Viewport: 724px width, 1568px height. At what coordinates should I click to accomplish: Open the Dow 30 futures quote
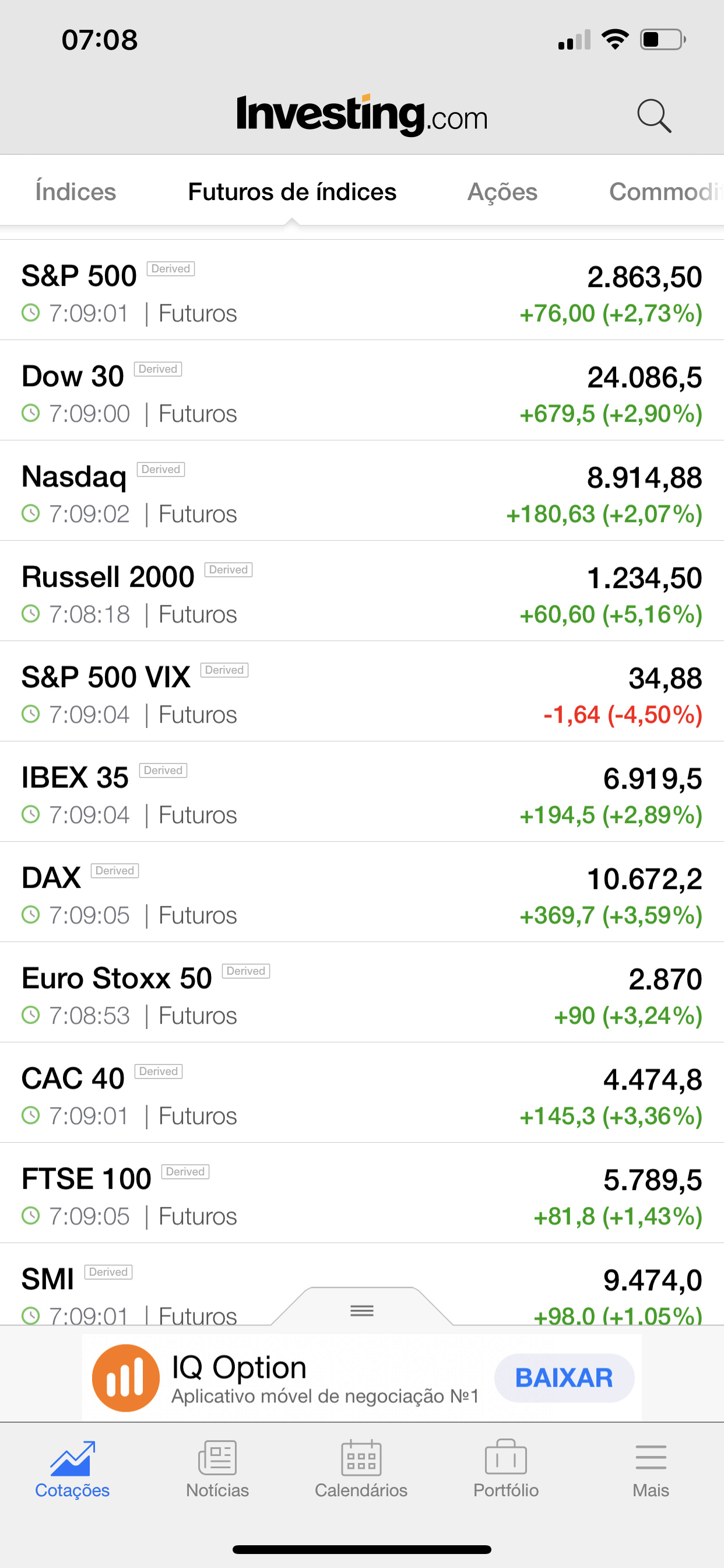pos(362,390)
